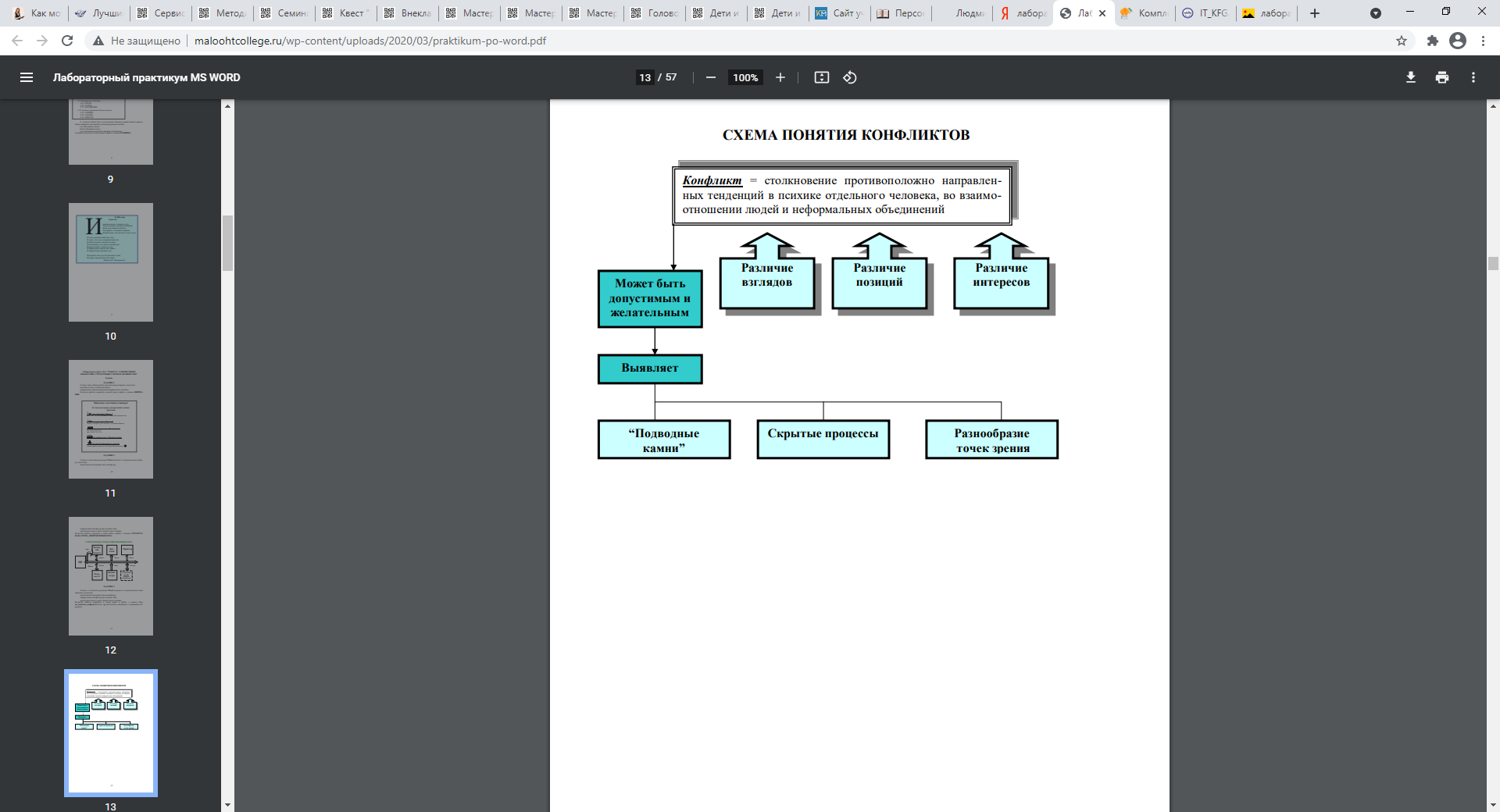Click the thumbnail panel scrollbar thumb
Screen dimensions: 1500x812
(x=227, y=243)
